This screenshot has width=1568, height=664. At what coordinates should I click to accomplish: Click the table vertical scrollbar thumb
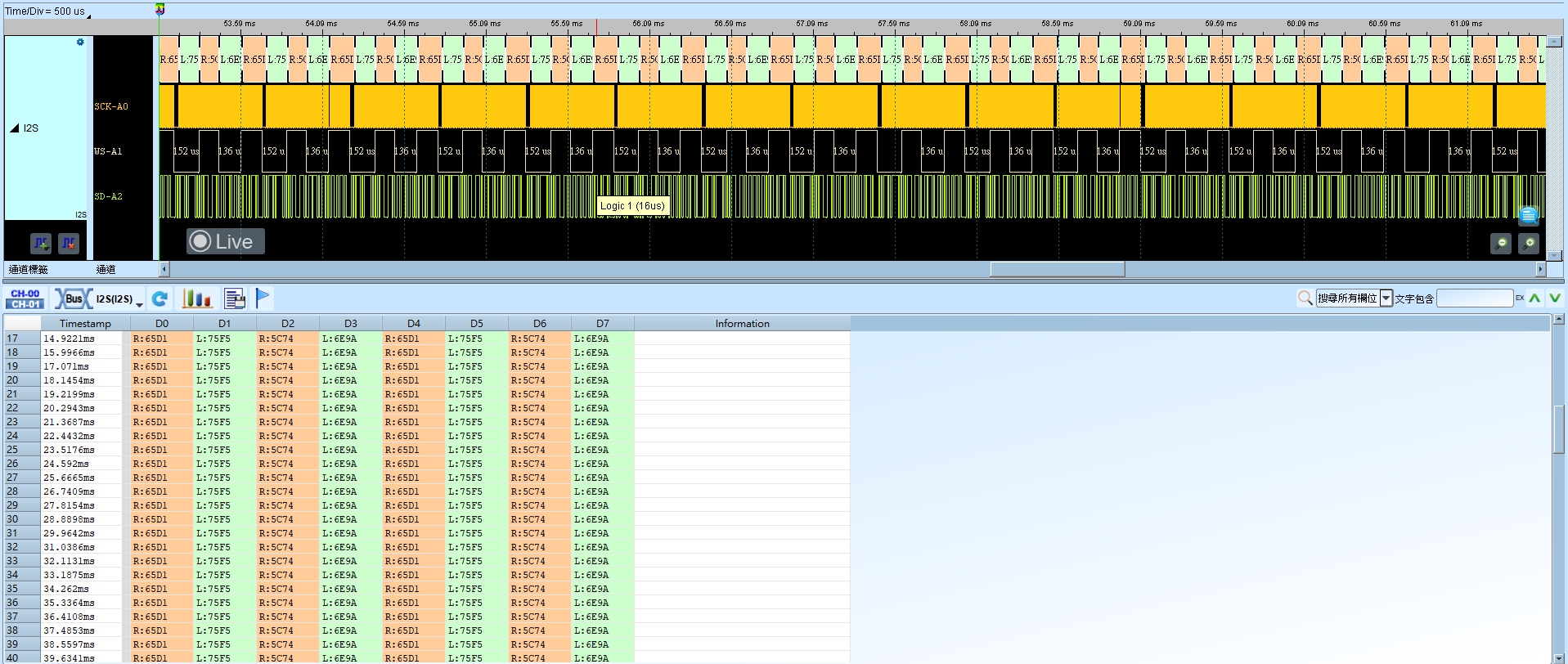pyautogui.click(x=1559, y=429)
